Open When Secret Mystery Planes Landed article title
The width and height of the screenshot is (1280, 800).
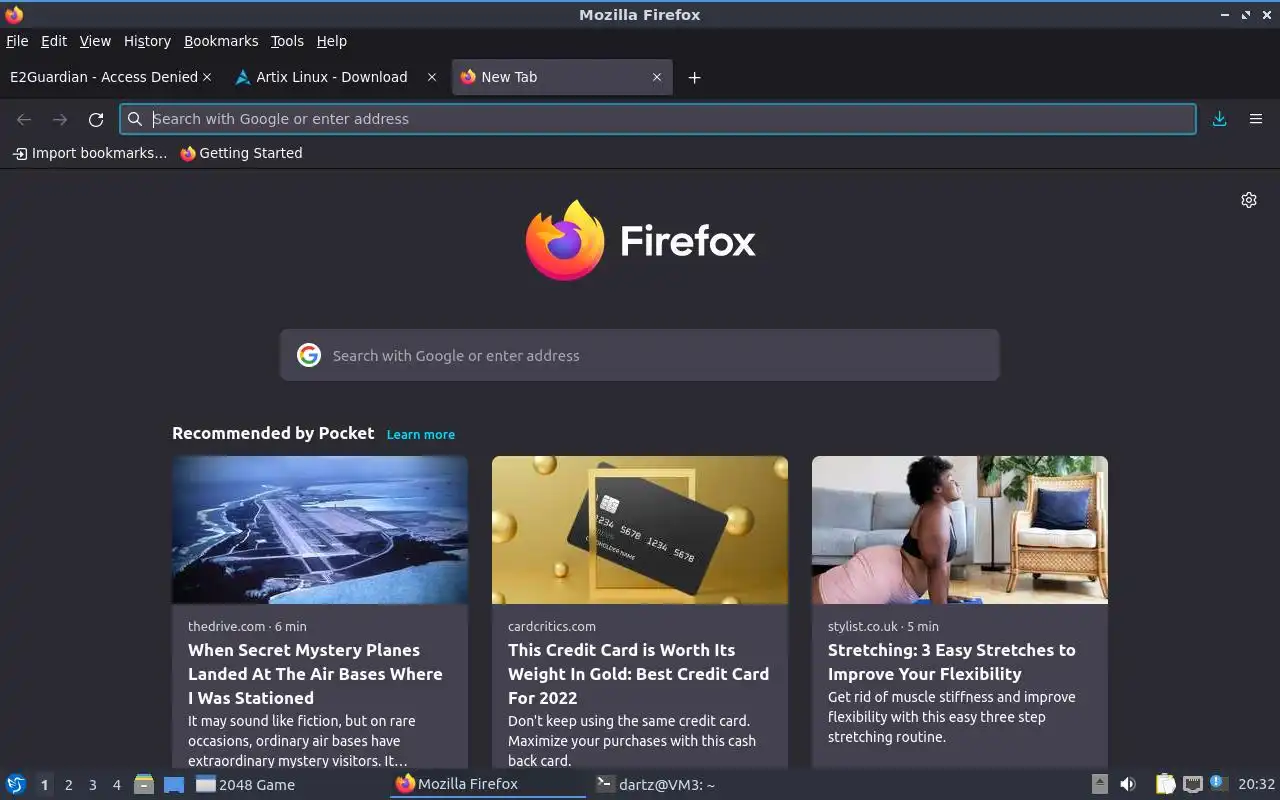click(315, 674)
